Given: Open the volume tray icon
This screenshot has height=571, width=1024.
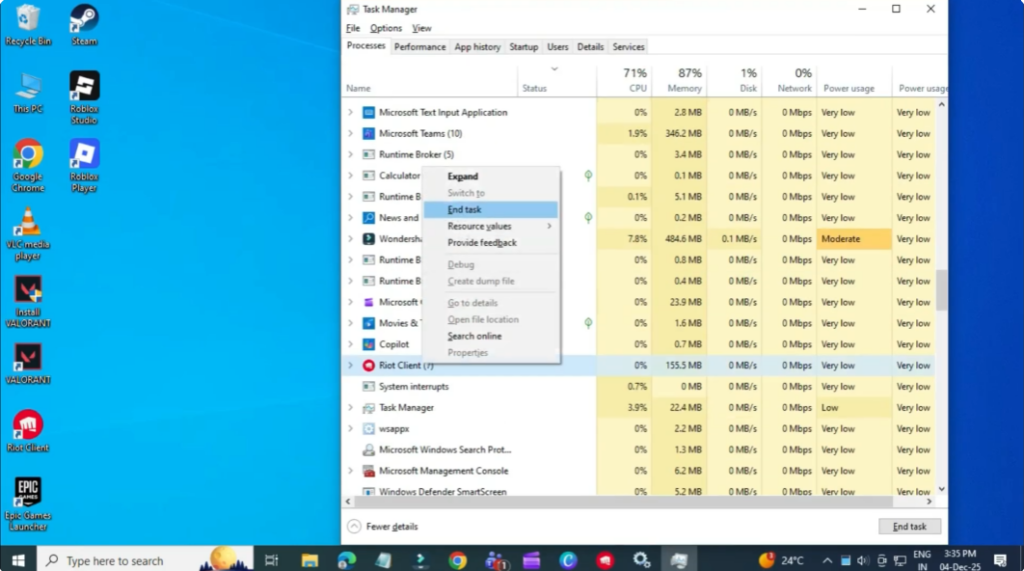Looking at the screenshot, I should click(x=863, y=561).
